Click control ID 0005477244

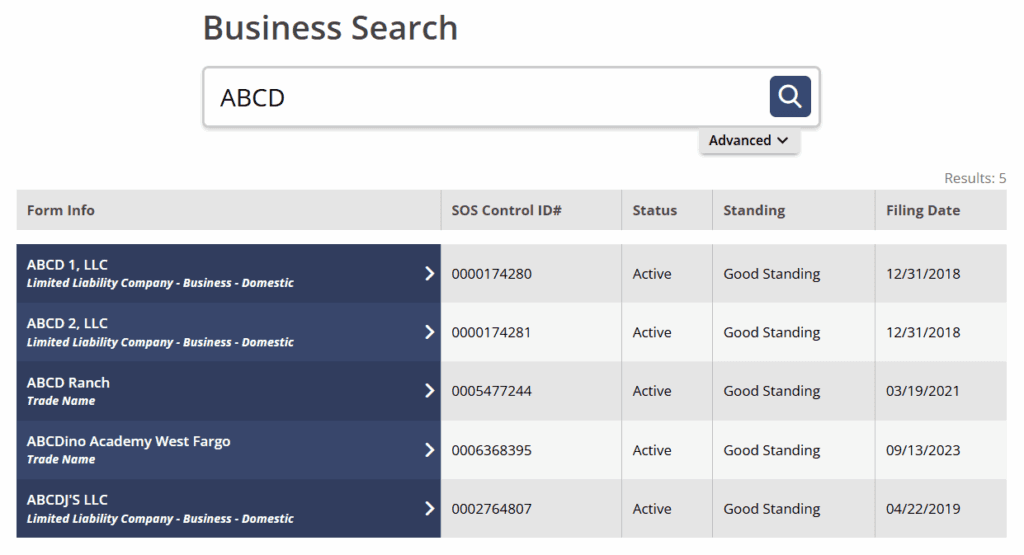(492, 391)
